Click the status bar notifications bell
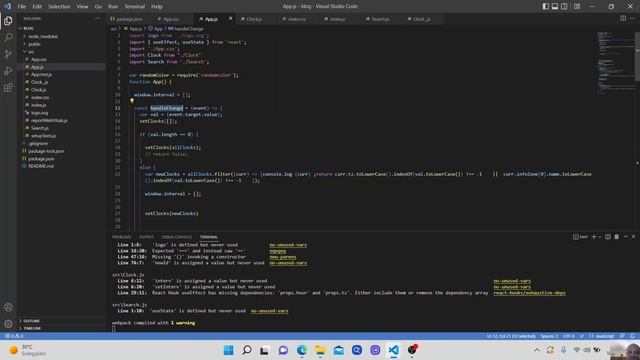This screenshot has height=360, width=640. pos(632,336)
